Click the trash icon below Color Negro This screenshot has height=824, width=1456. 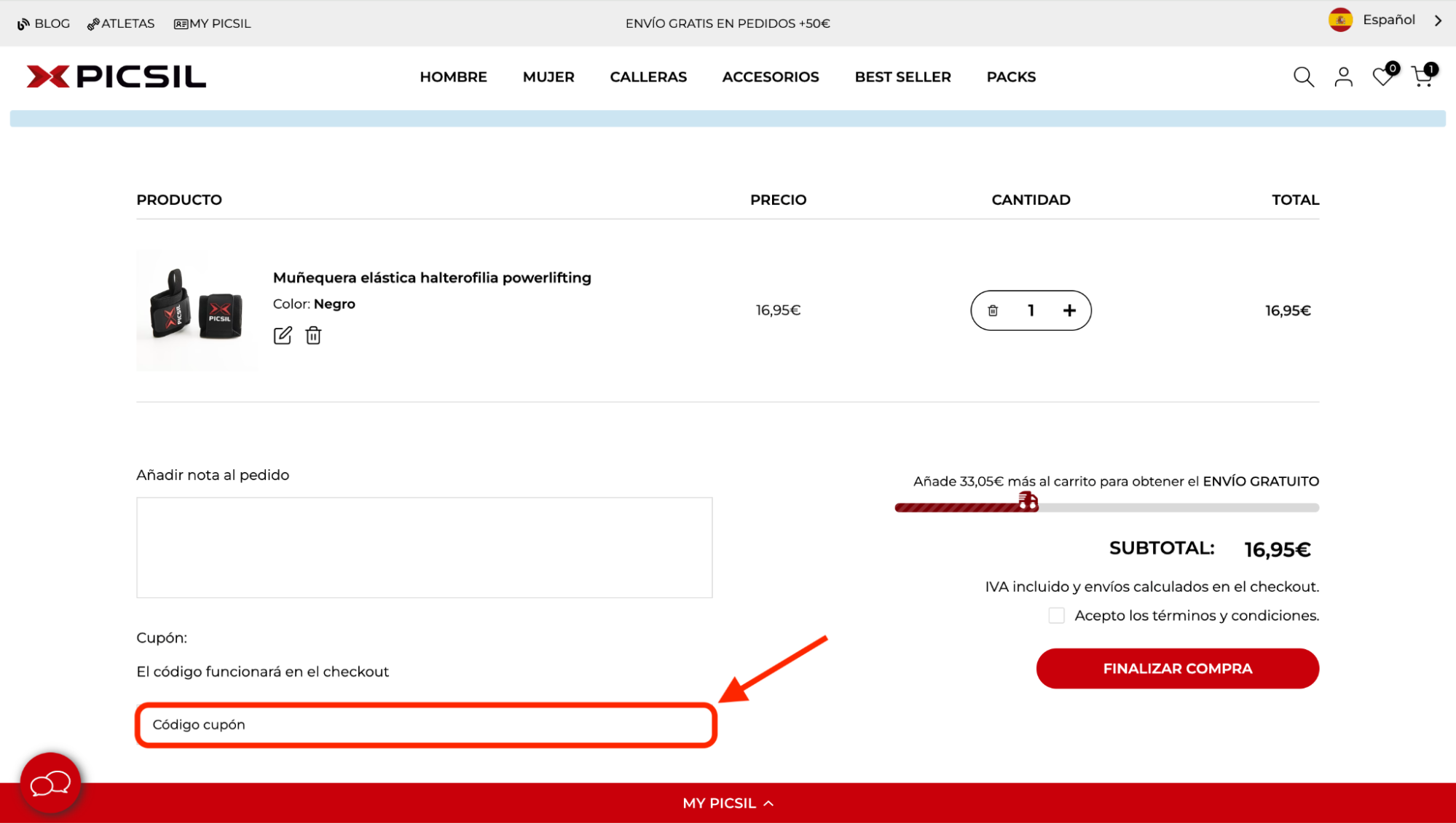(313, 335)
